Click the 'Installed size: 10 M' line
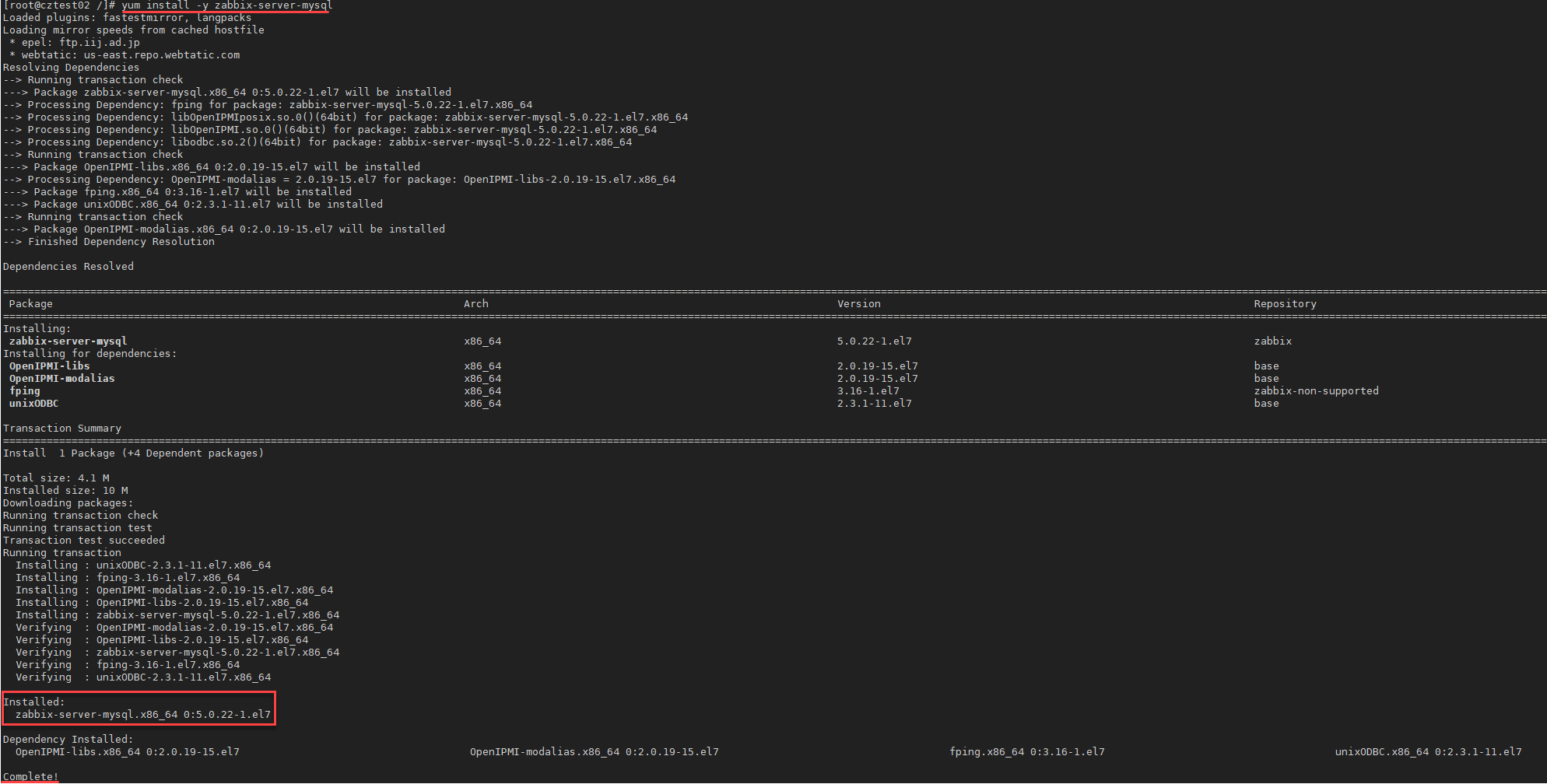The height and width of the screenshot is (784, 1547). tap(65, 490)
